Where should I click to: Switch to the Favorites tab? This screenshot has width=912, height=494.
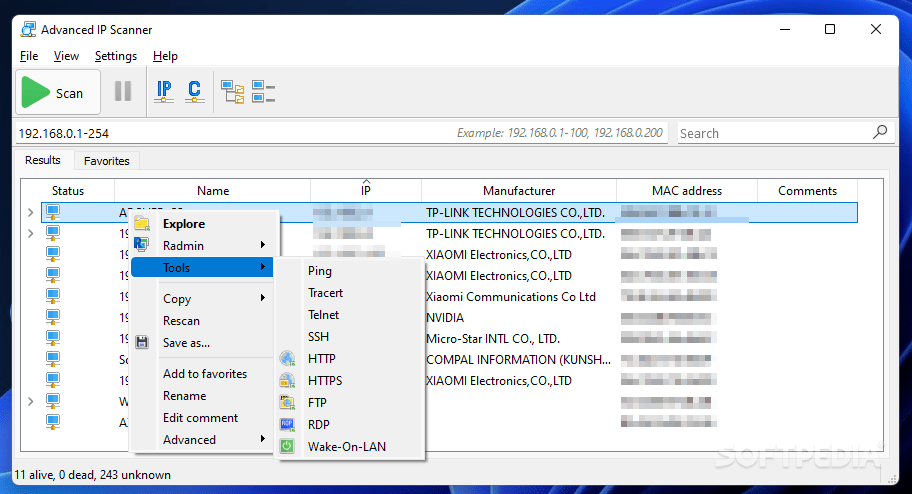coord(106,161)
